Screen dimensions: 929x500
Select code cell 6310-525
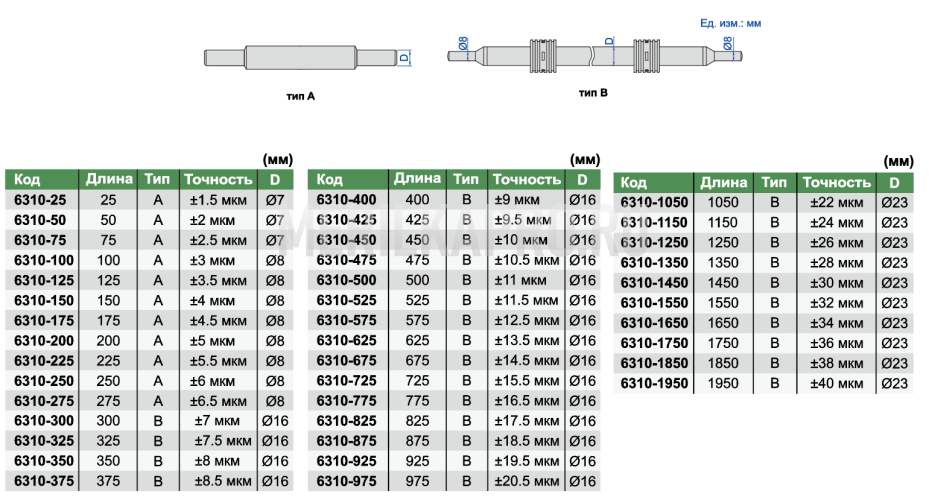tap(348, 301)
